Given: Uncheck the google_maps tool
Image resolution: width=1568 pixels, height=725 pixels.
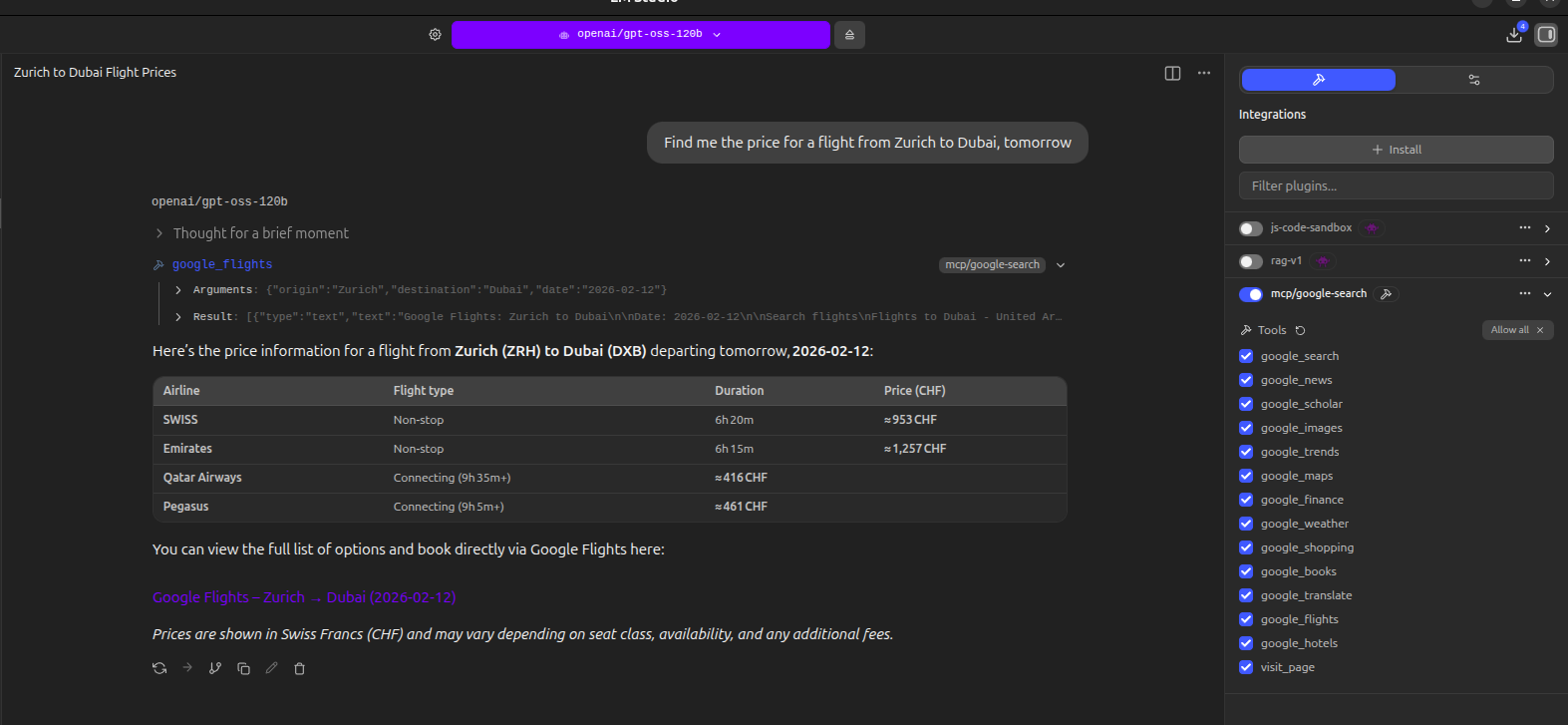Looking at the screenshot, I should pos(1246,476).
